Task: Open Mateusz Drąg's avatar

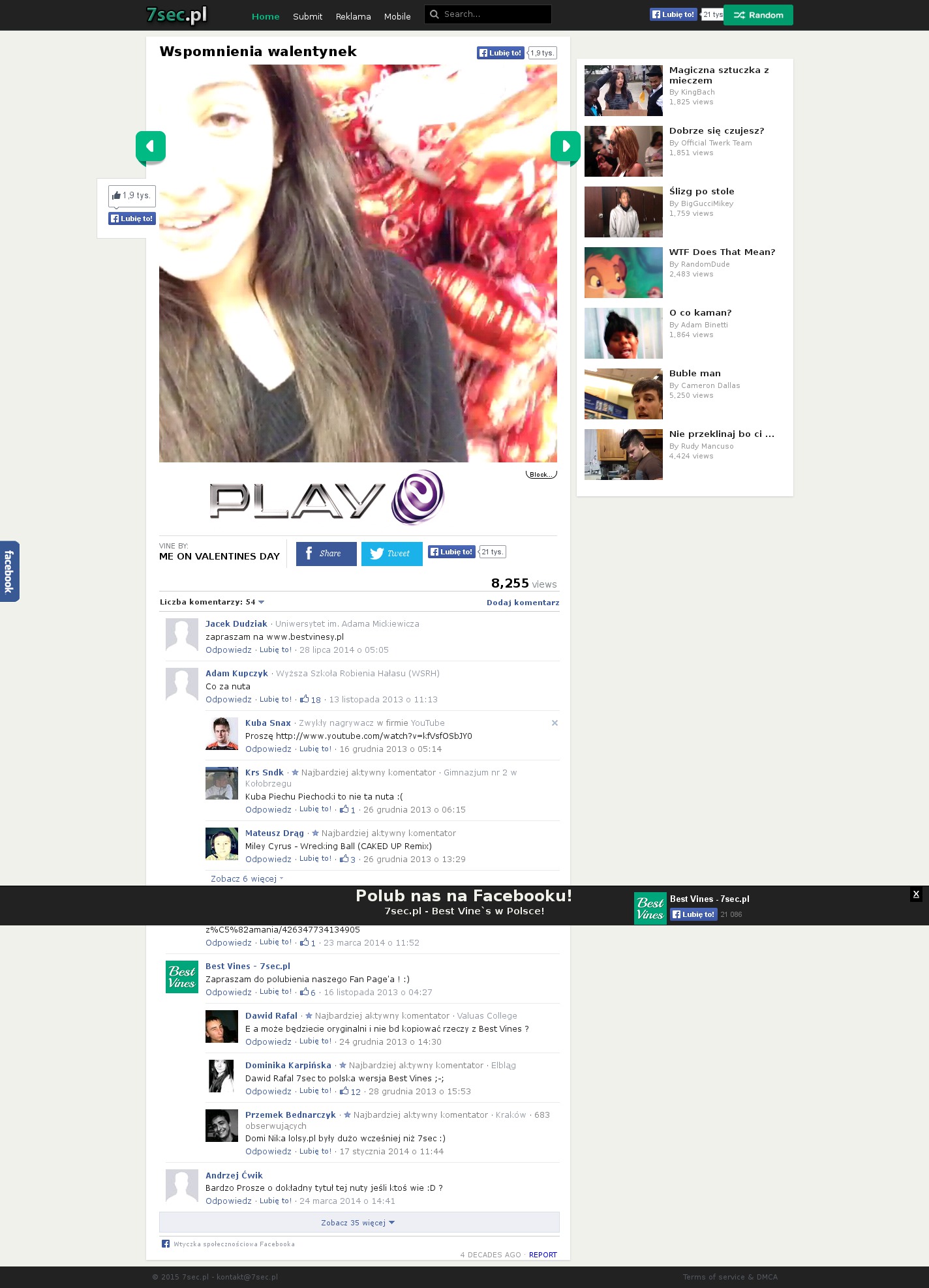Action: click(x=222, y=844)
